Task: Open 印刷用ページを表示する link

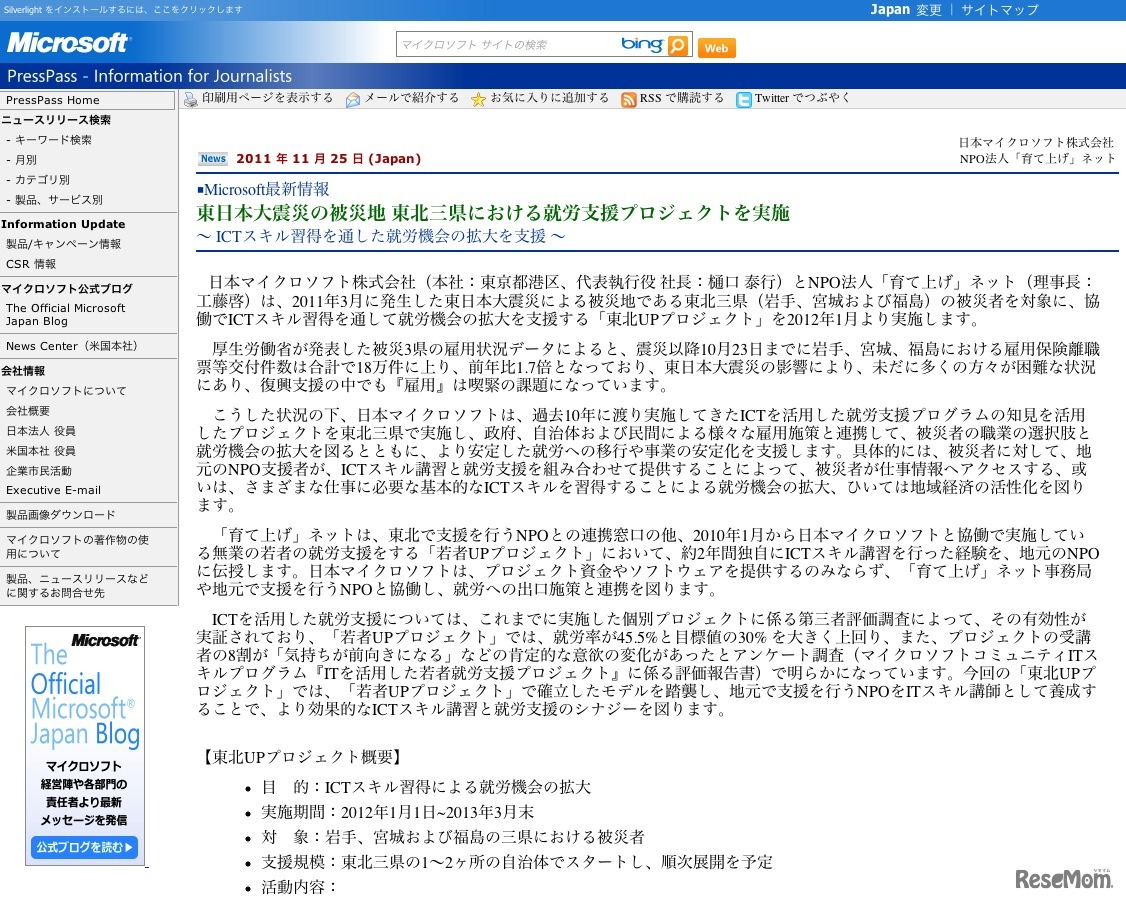Action: (267, 98)
